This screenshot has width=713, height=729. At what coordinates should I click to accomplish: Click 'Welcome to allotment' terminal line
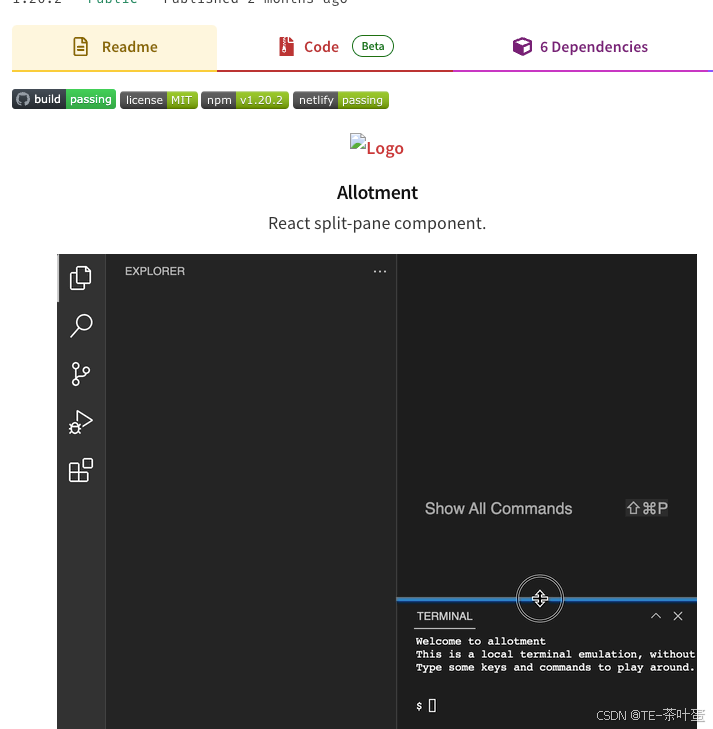coord(481,642)
